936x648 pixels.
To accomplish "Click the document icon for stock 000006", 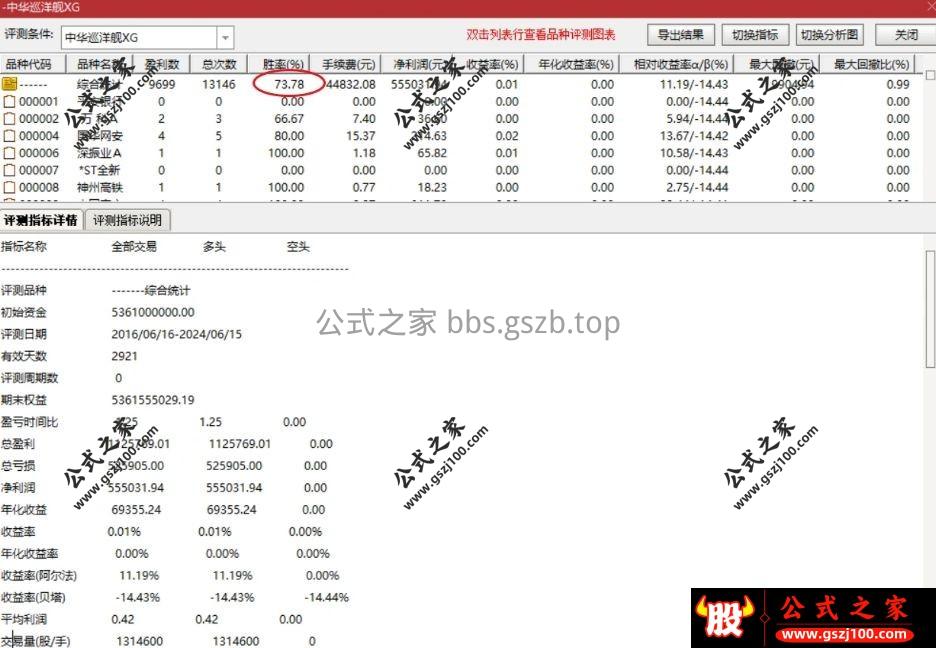I will [x=10, y=153].
